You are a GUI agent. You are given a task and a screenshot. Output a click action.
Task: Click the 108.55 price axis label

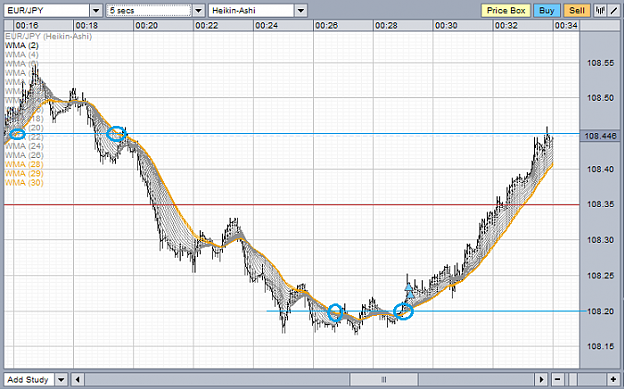[600, 63]
